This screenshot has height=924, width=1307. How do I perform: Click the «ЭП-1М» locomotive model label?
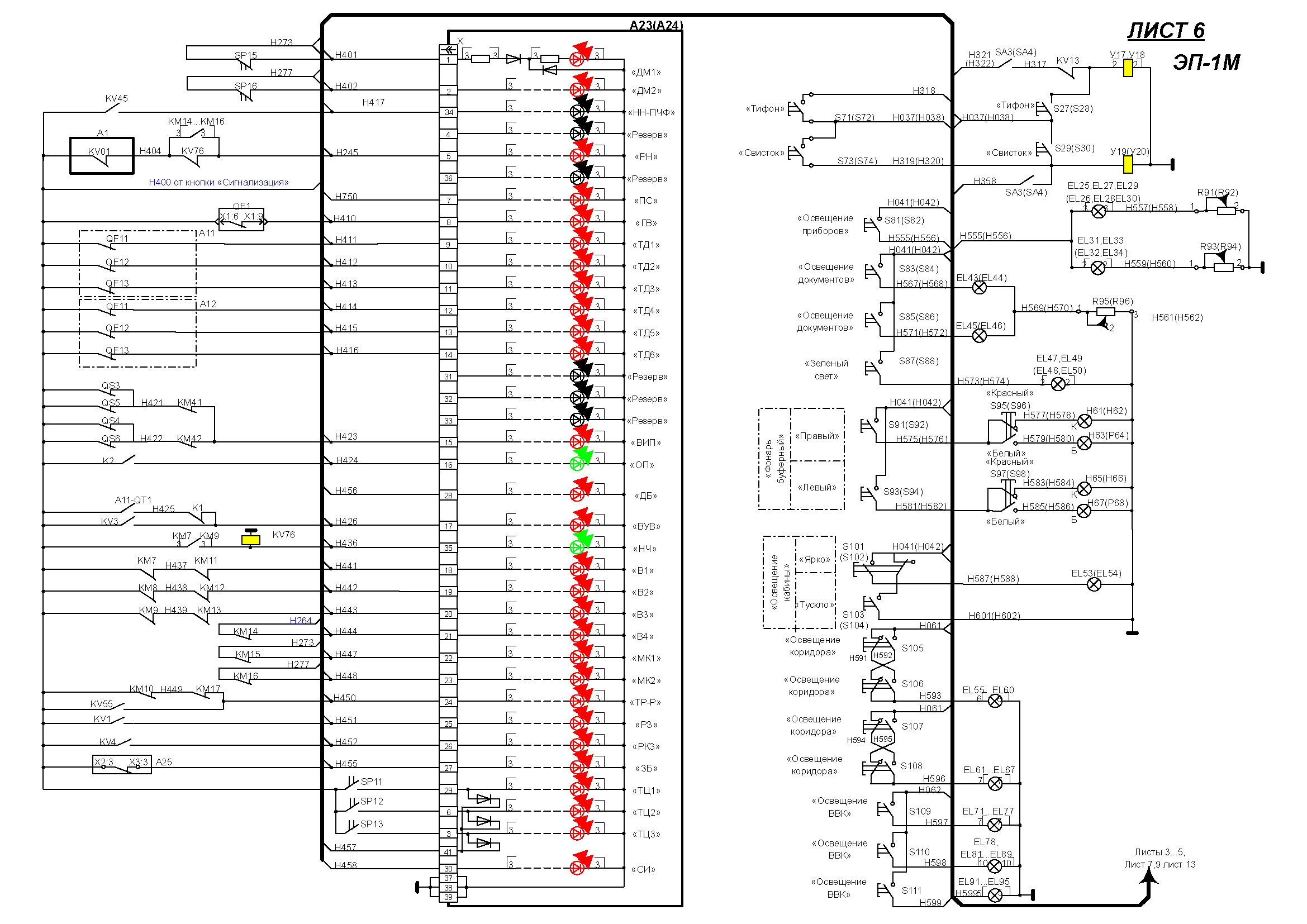pyautogui.click(x=1206, y=62)
